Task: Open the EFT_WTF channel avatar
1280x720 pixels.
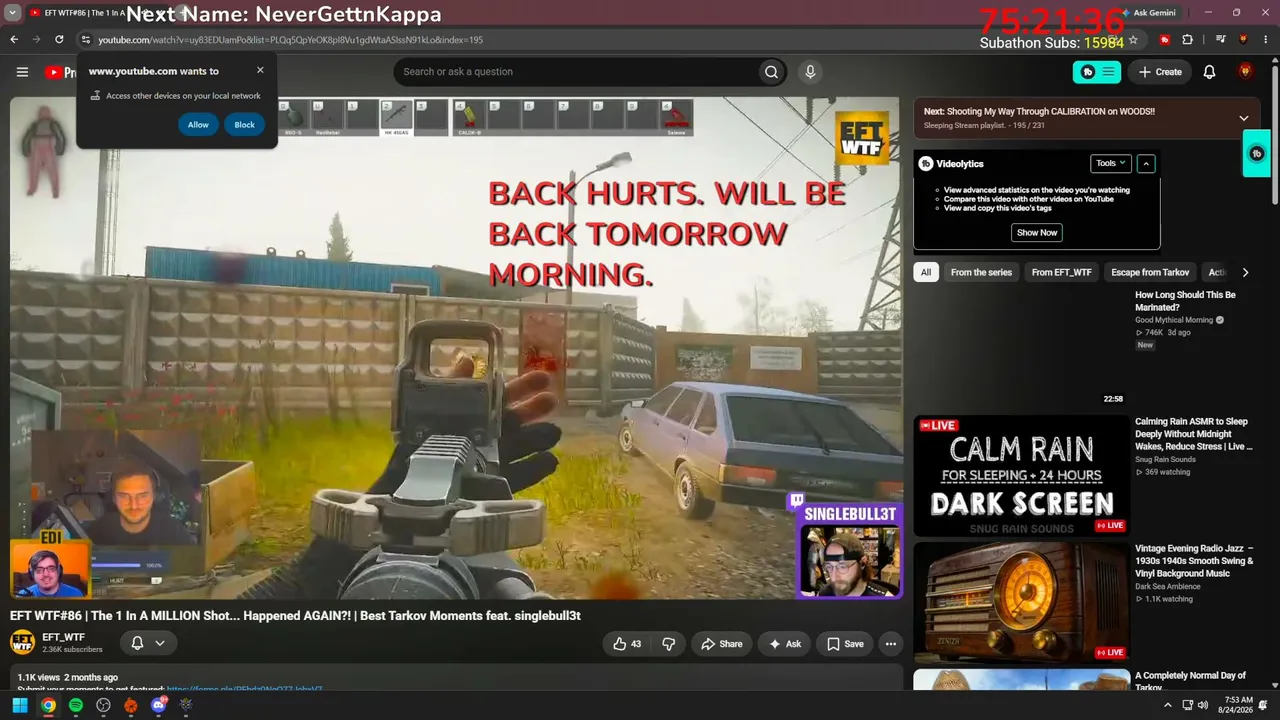Action: (23, 642)
